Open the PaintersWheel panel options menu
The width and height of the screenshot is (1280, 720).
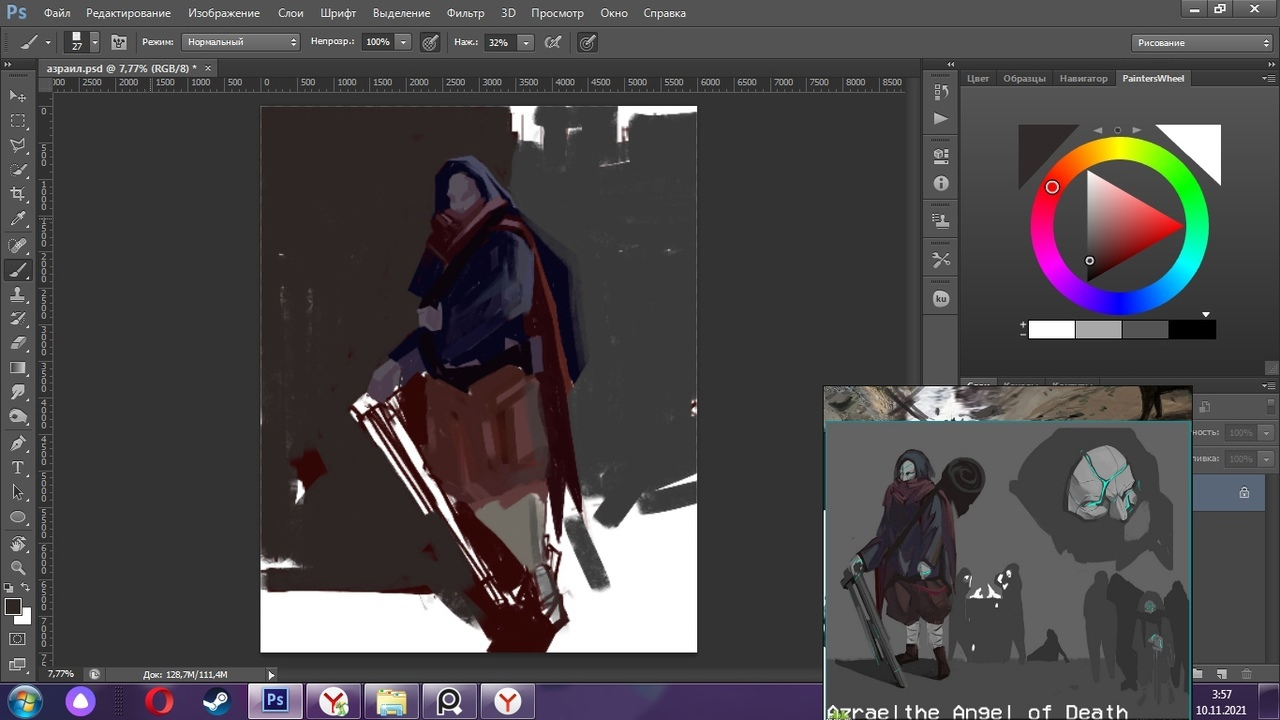click(1271, 78)
